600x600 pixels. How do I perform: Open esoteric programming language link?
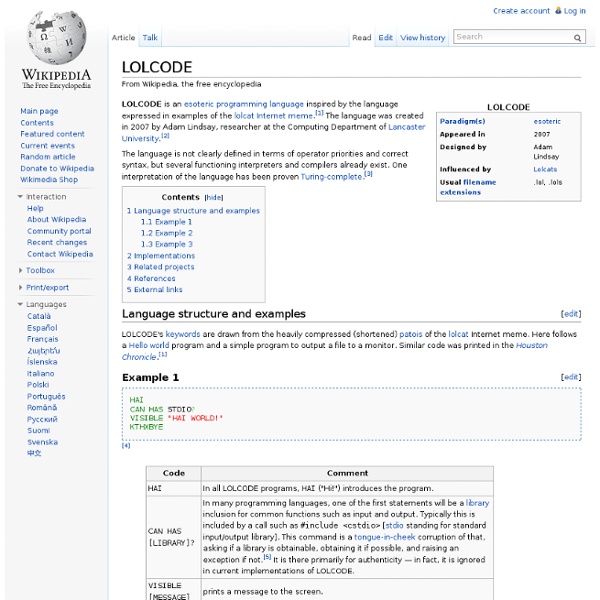244,104
